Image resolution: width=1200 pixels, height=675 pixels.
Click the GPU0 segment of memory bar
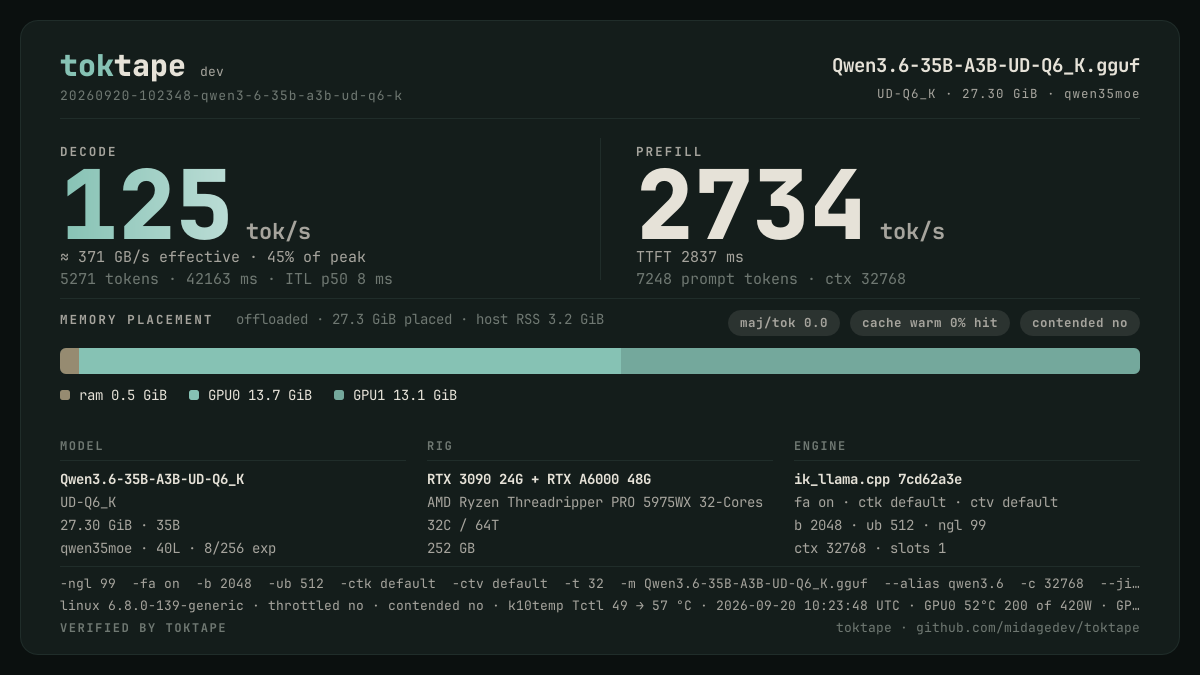[350, 361]
